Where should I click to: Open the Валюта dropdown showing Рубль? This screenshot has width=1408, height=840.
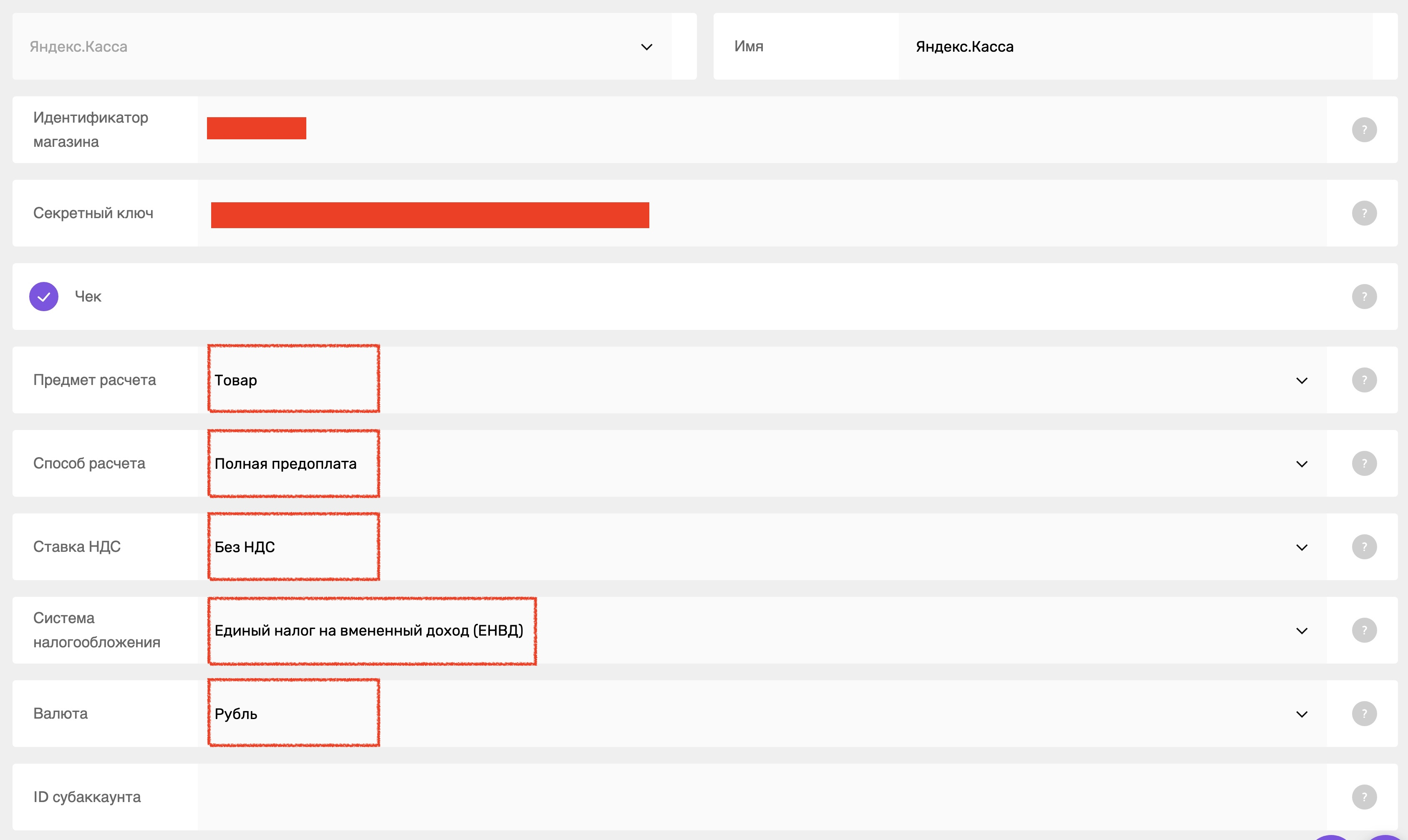[762, 714]
